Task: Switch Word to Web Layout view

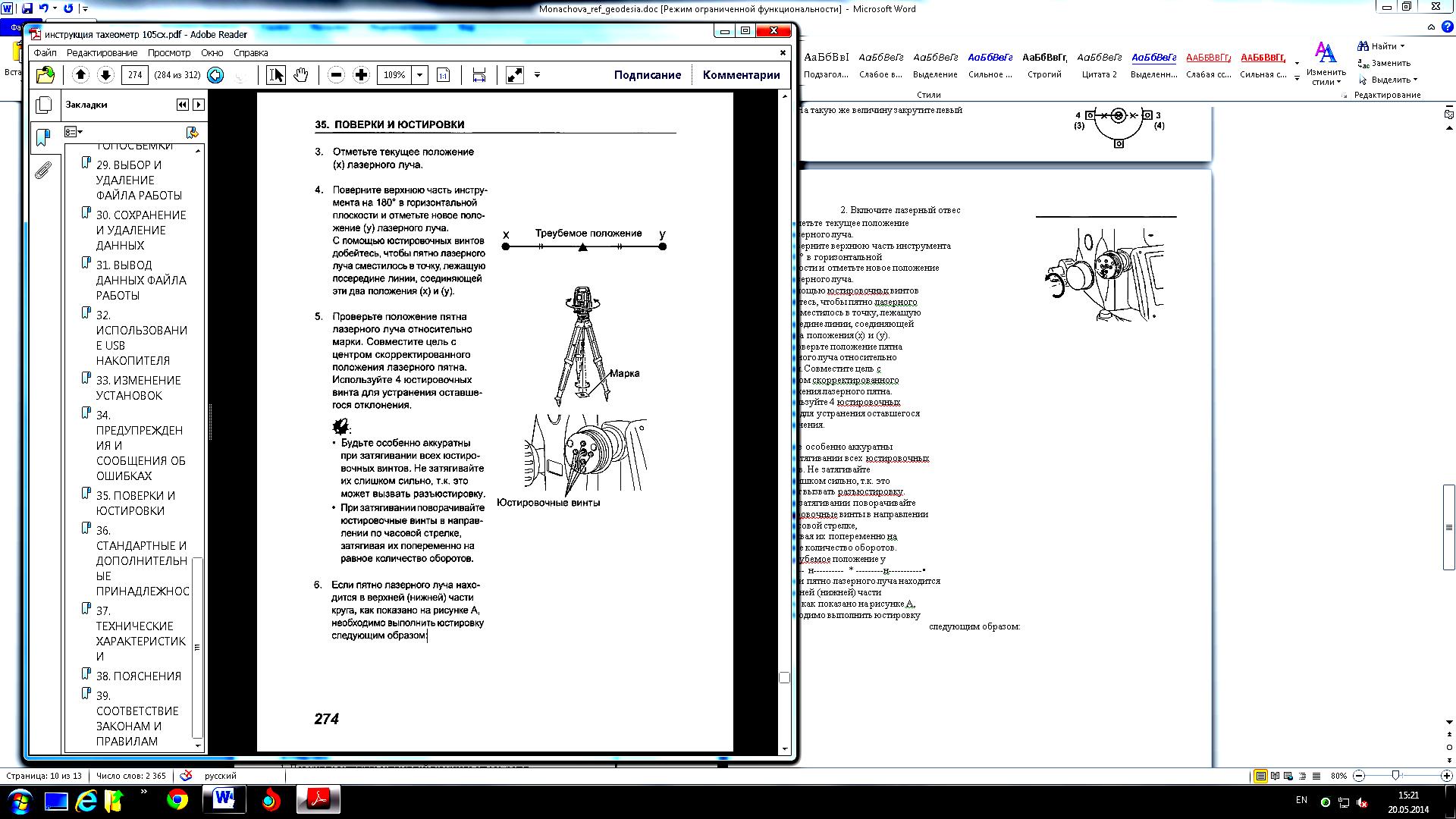Action: pos(1289,776)
